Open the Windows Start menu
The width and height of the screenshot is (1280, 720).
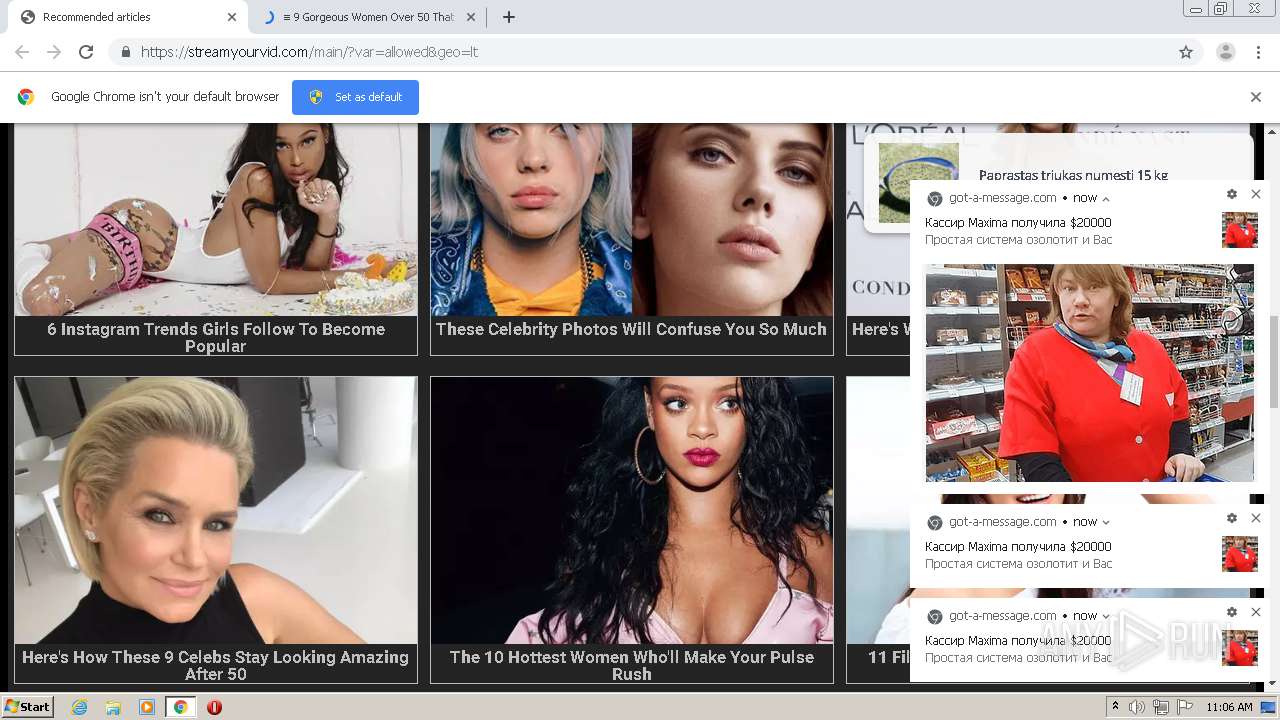(x=27, y=707)
